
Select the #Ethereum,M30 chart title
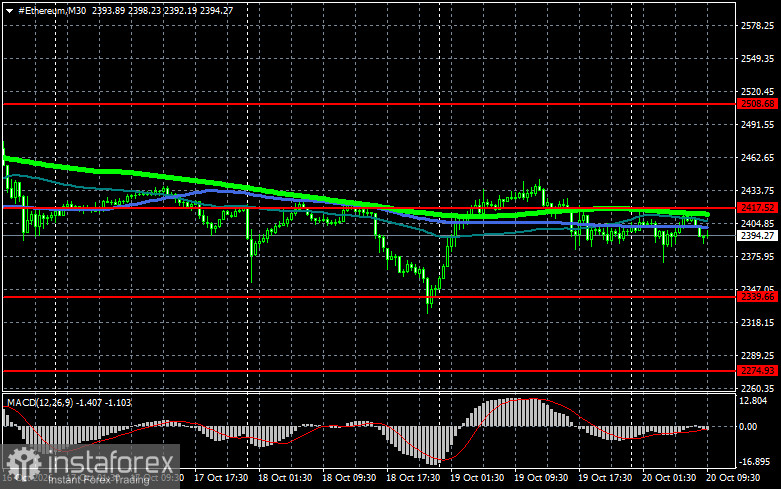(x=52, y=10)
